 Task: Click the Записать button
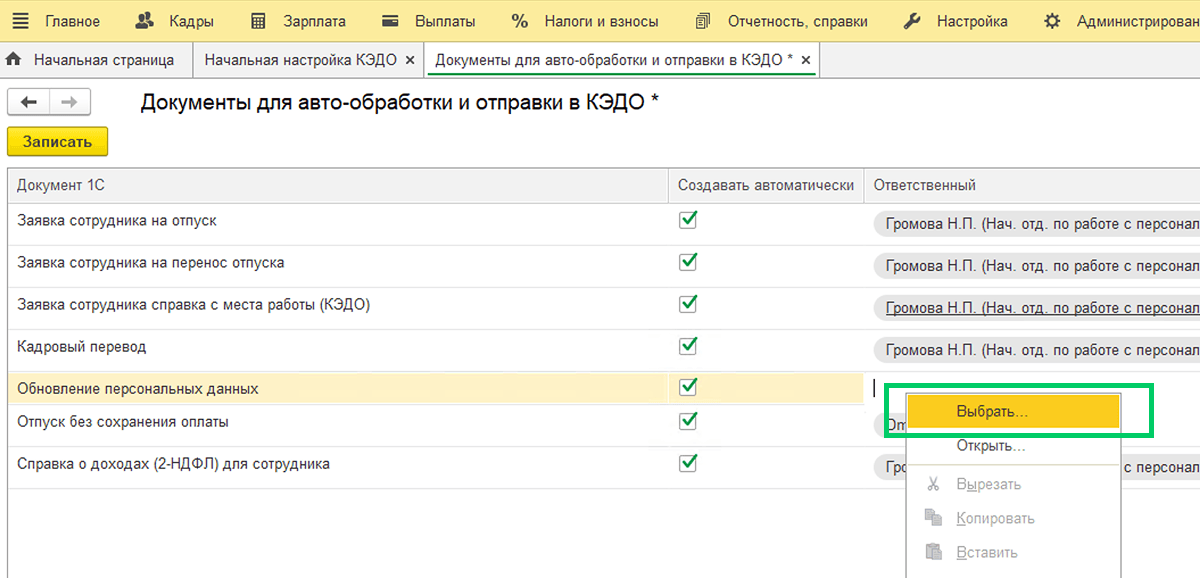[x=57, y=141]
